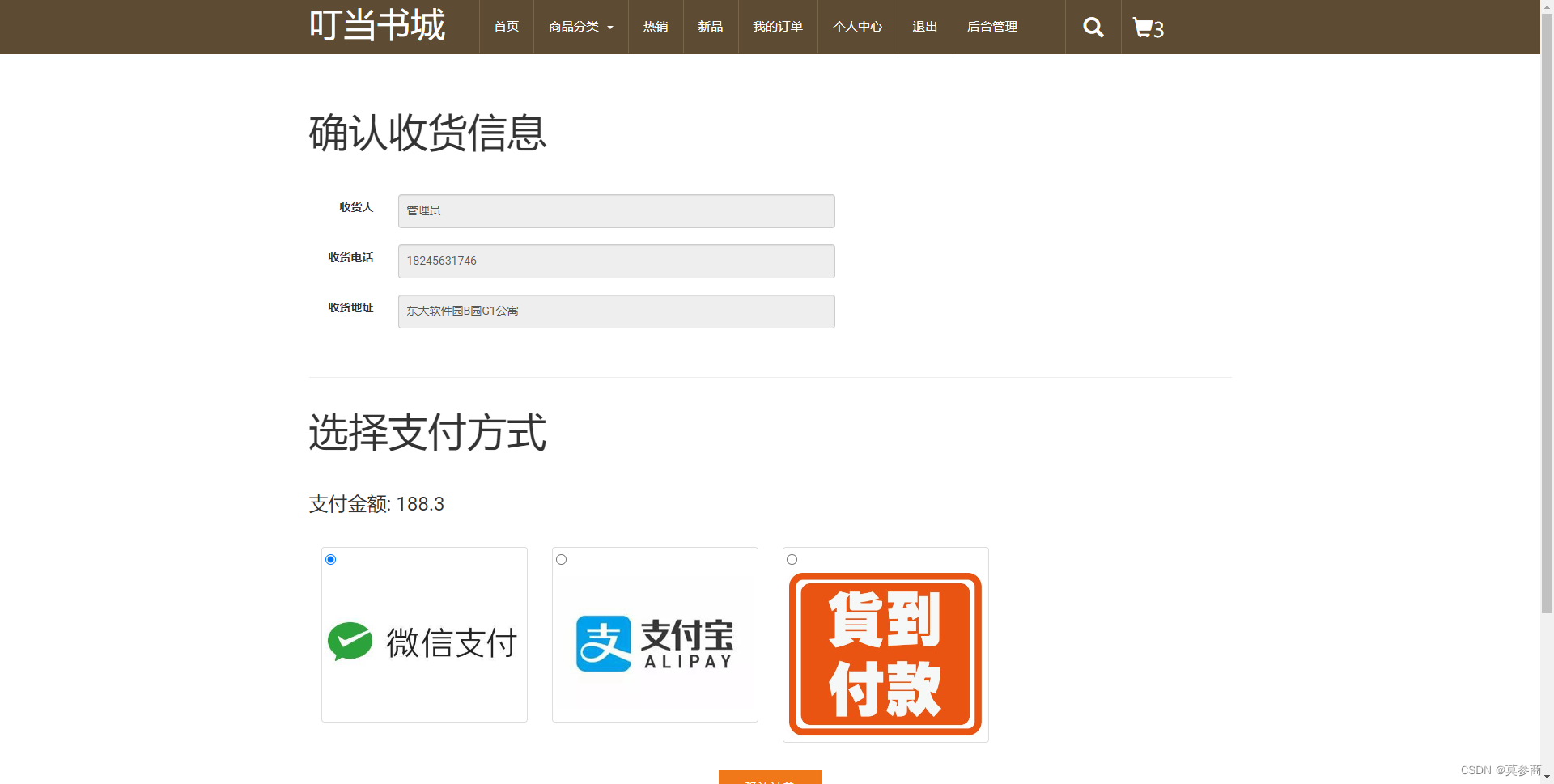The width and height of the screenshot is (1554, 784).
Task: Open 后台管理 admin page
Action: [992, 27]
